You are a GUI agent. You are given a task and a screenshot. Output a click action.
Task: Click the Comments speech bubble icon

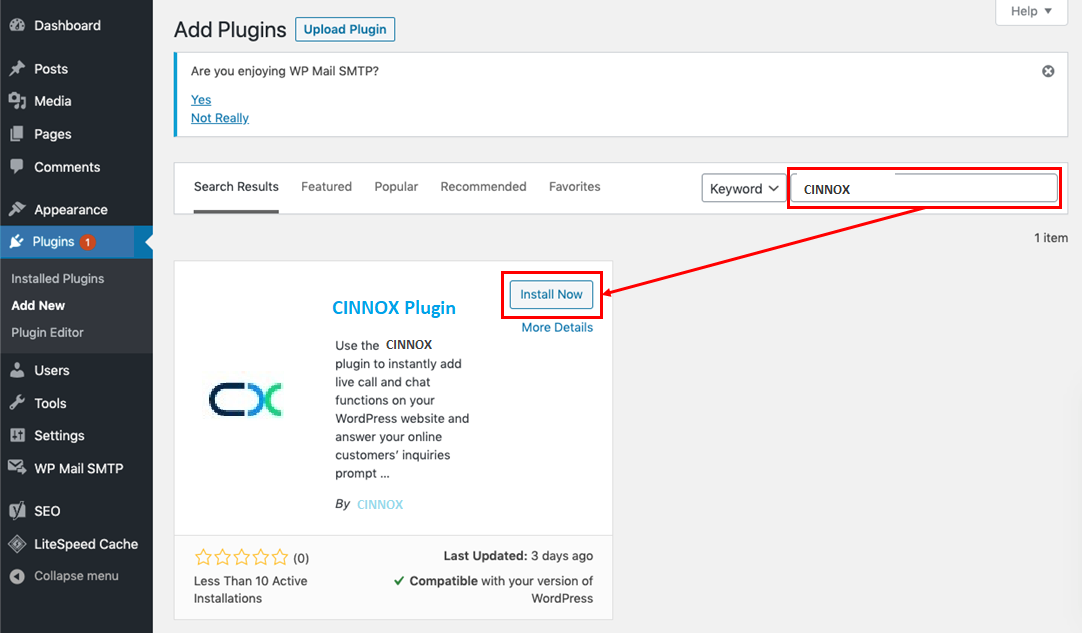coord(17,166)
